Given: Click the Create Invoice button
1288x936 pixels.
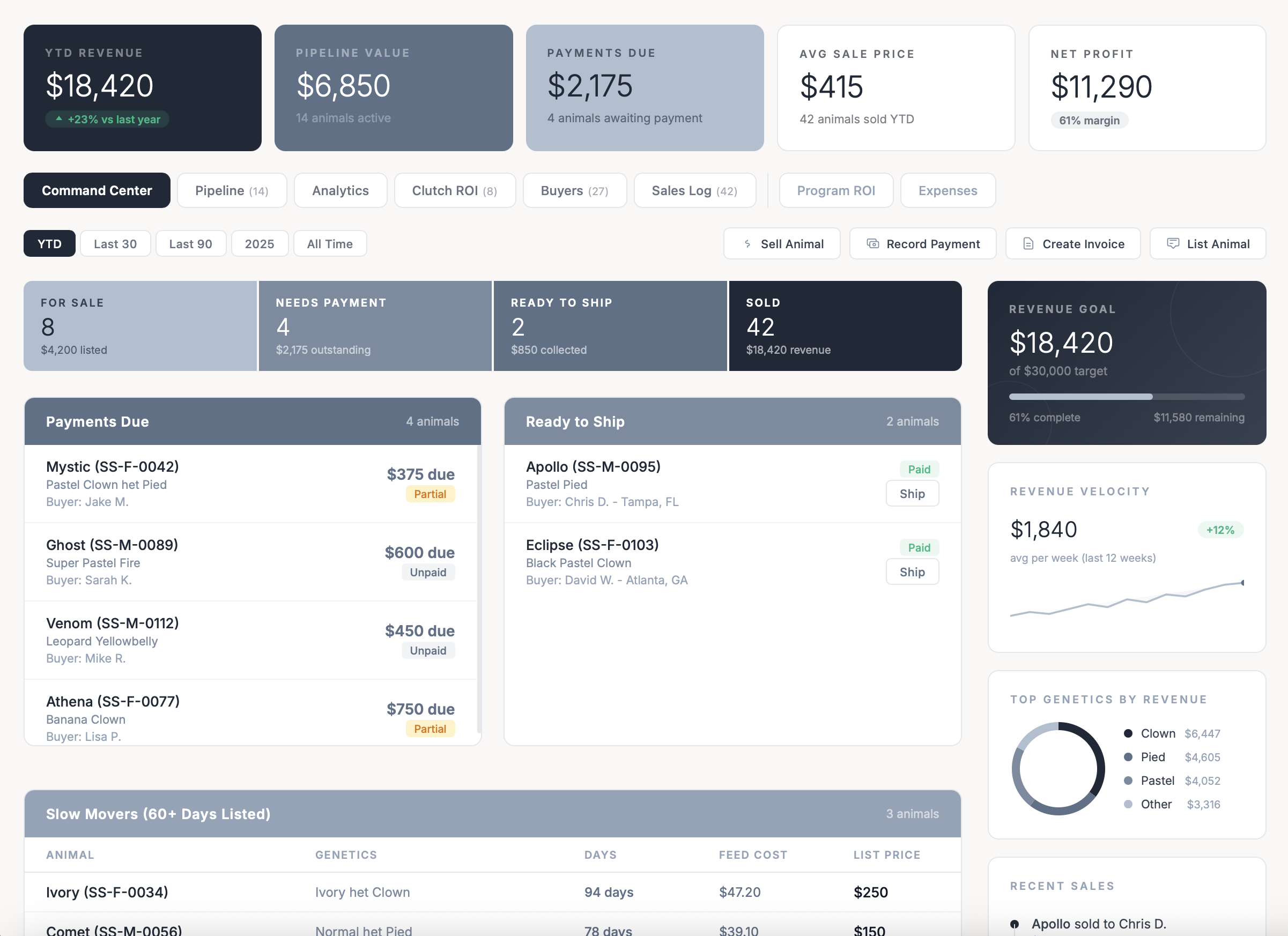Looking at the screenshot, I should (x=1073, y=243).
